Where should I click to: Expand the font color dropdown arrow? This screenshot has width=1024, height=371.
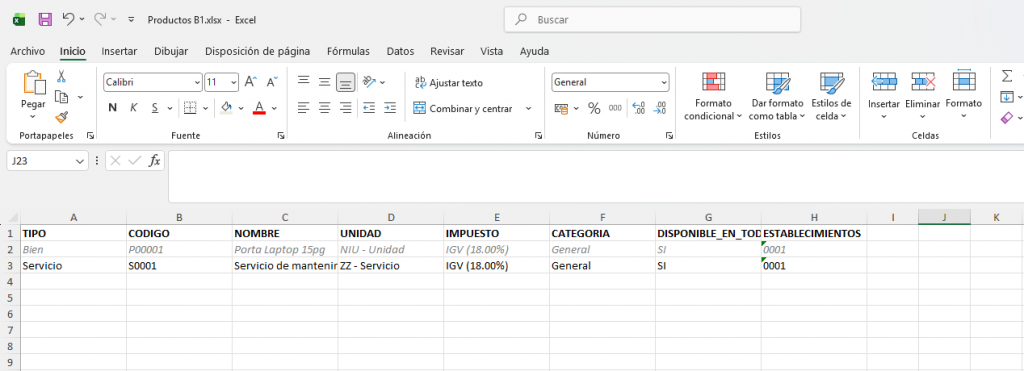point(274,108)
